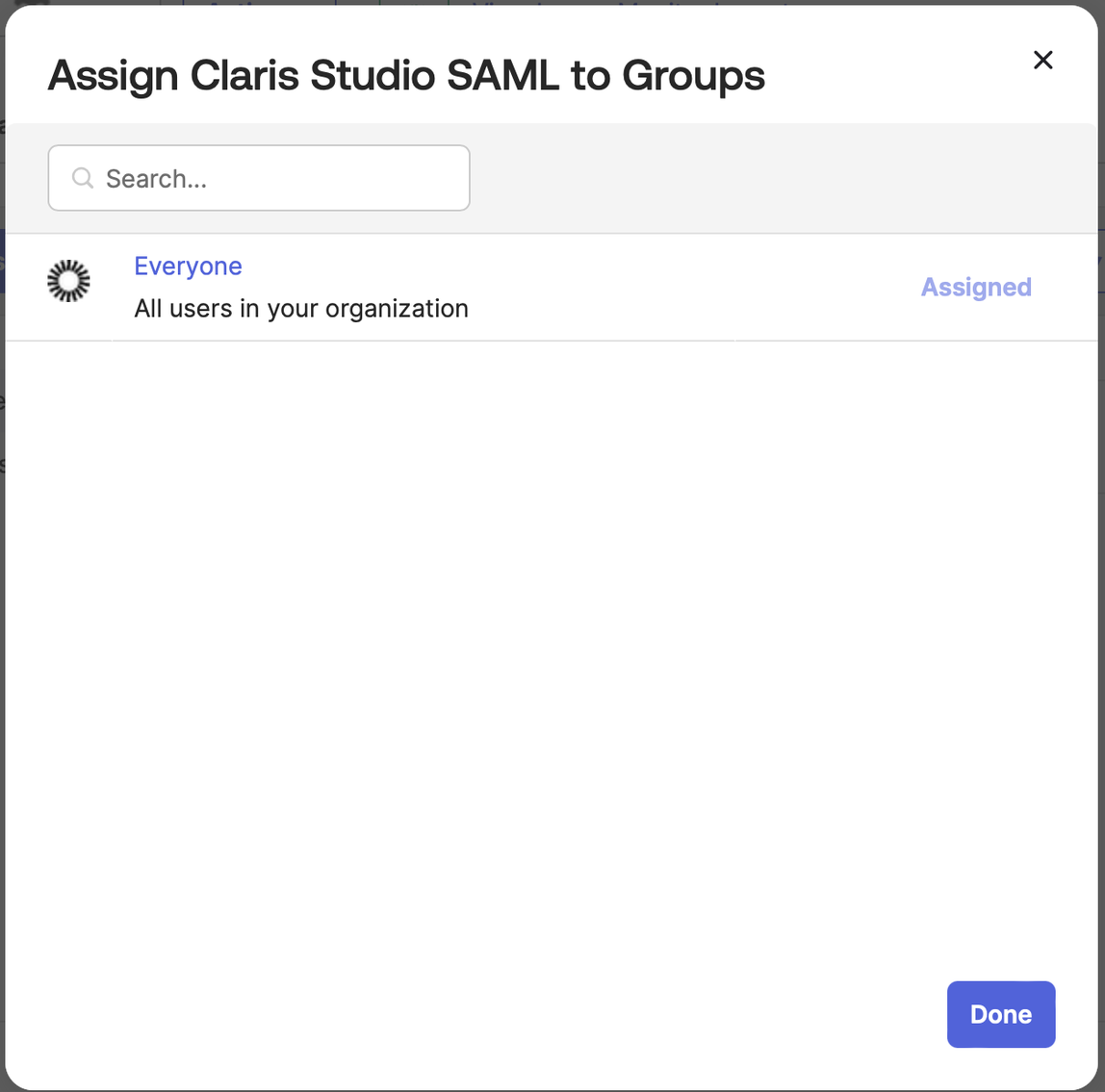Click inside the group search bar
Image resolution: width=1105 pixels, height=1092 pixels.
pyautogui.click(x=258, y=178)
